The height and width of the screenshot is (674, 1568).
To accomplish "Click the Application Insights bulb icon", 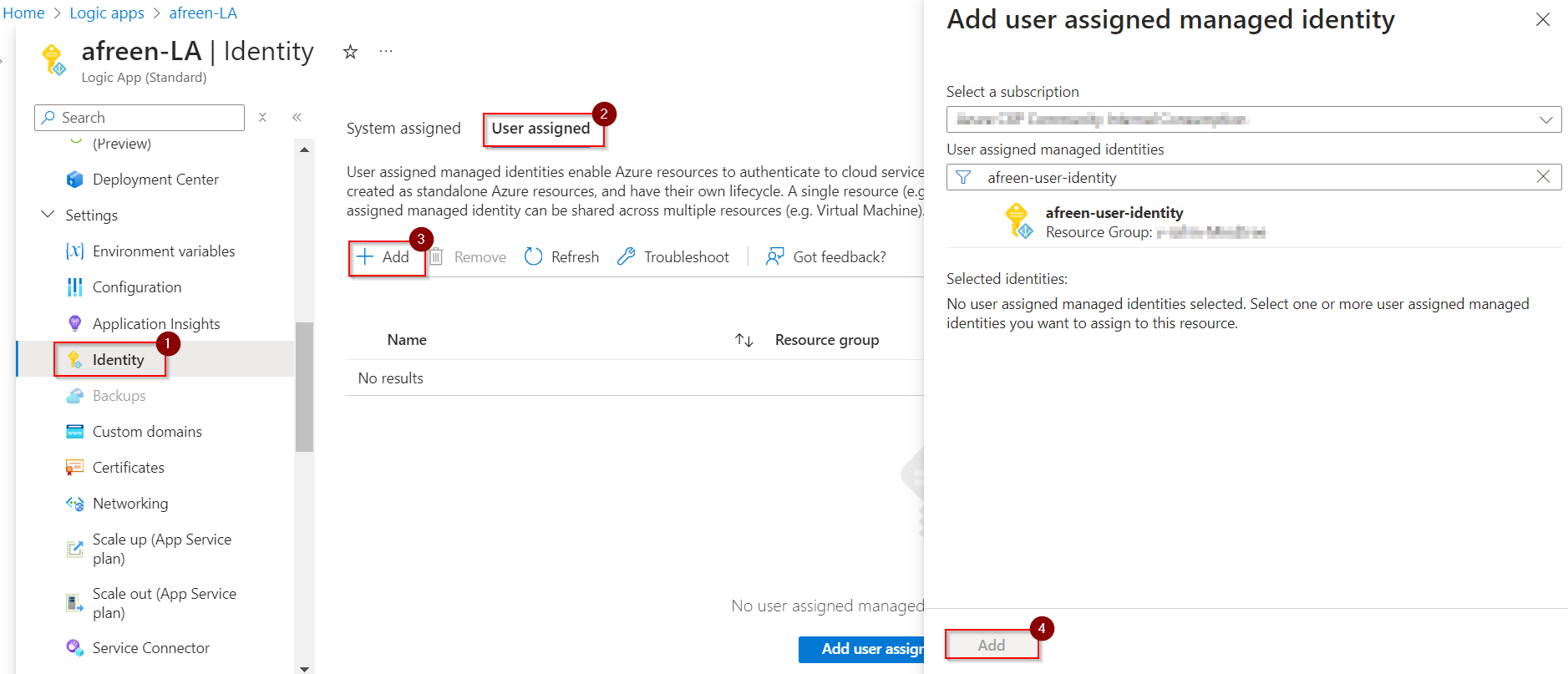I will (75, 323).
